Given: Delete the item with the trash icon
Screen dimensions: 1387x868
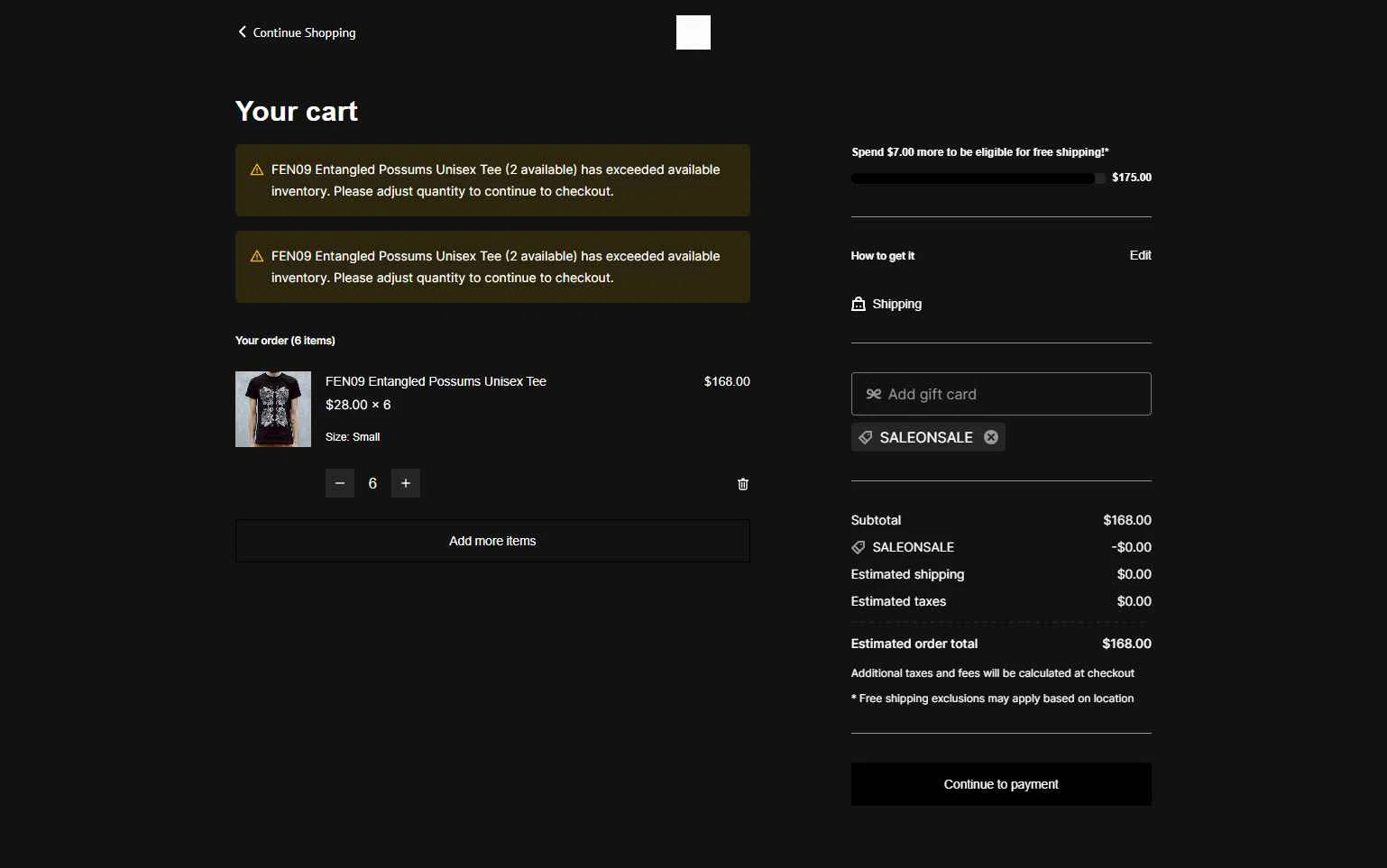Looking at the screenshot, I should 743,484.
